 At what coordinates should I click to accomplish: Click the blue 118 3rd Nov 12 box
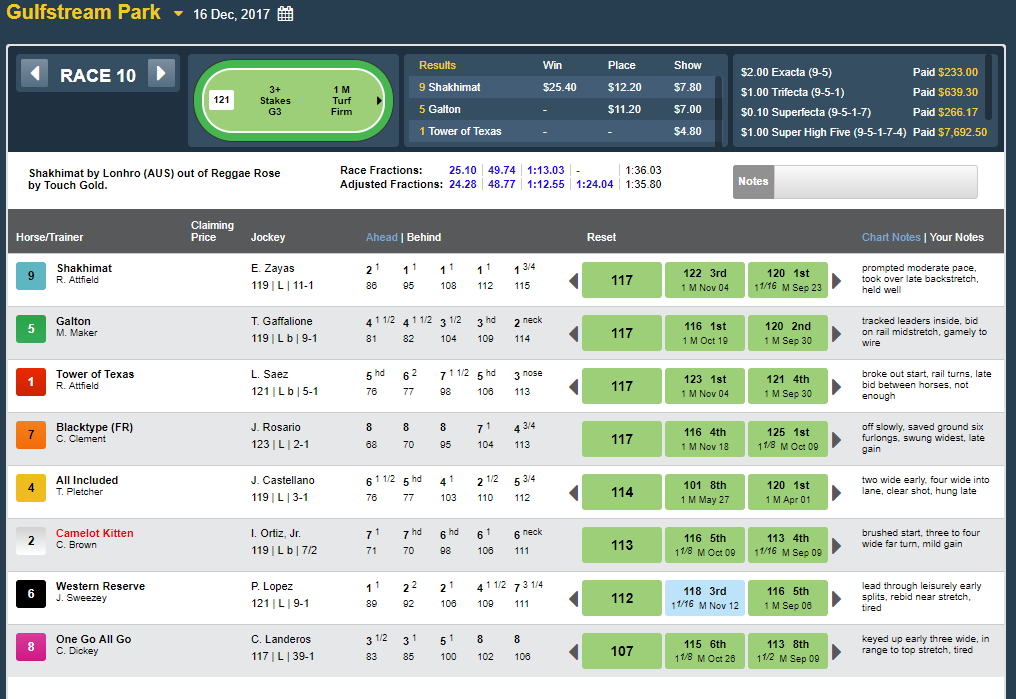tap(704, 598)
